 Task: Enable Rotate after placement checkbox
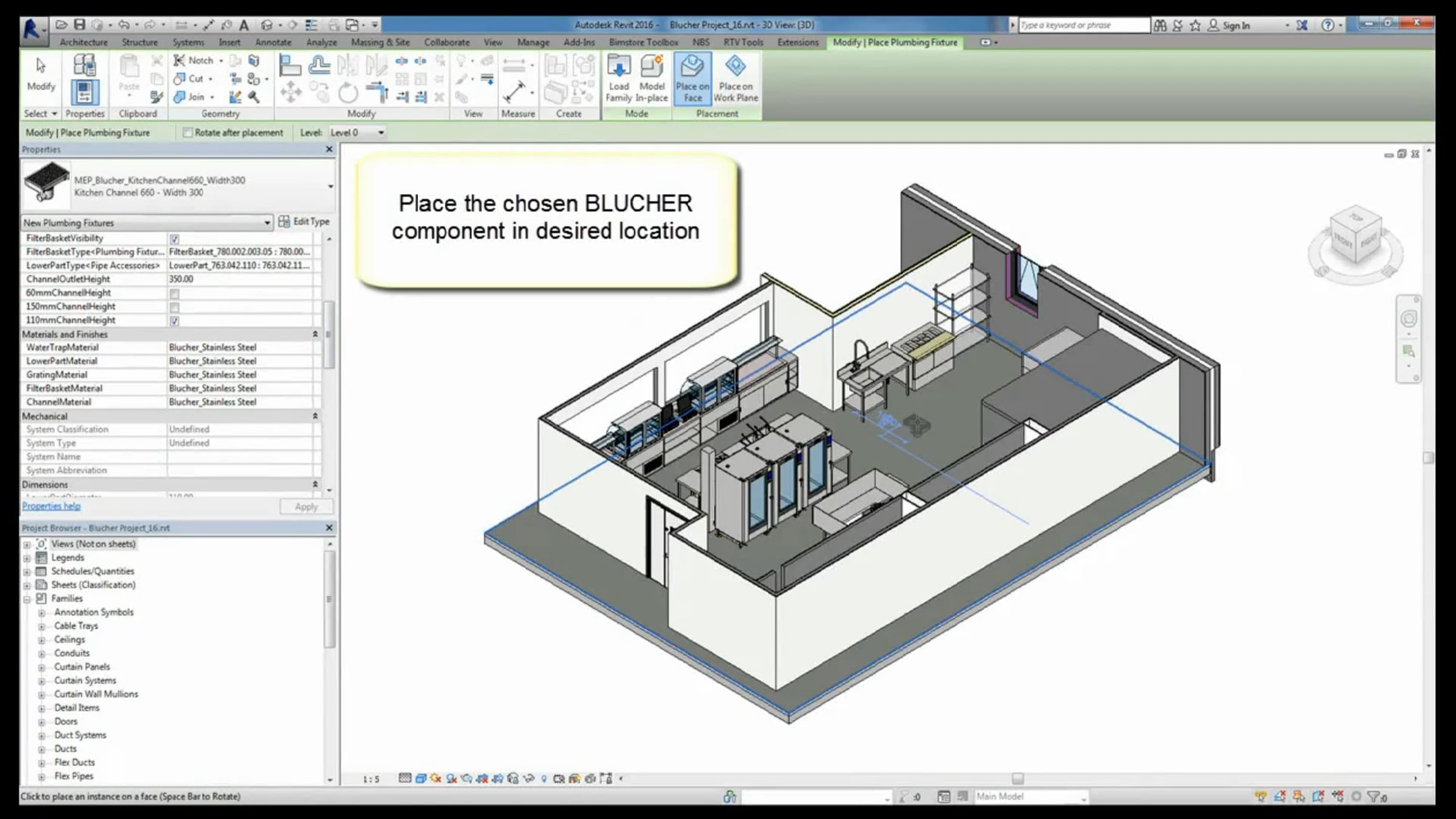coord(187,132)
